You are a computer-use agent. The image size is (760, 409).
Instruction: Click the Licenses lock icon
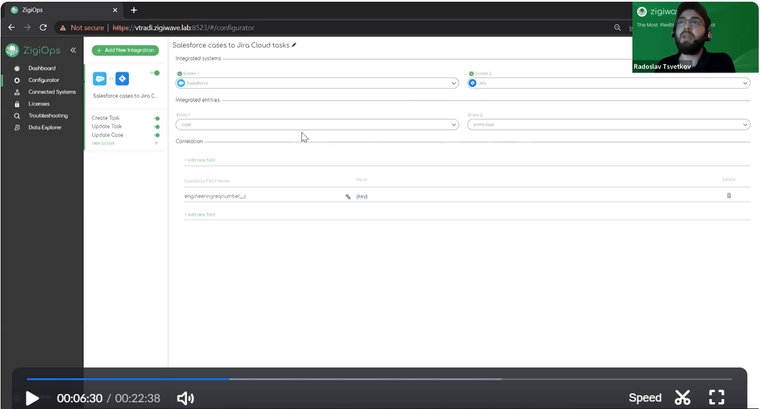[17, 104]
